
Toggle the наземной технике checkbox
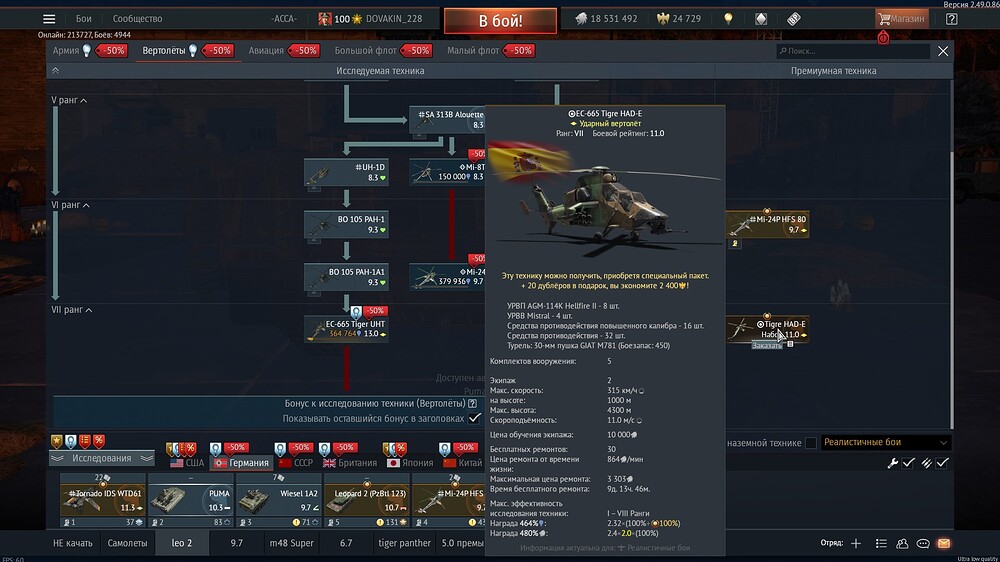[x=810, y=443]
